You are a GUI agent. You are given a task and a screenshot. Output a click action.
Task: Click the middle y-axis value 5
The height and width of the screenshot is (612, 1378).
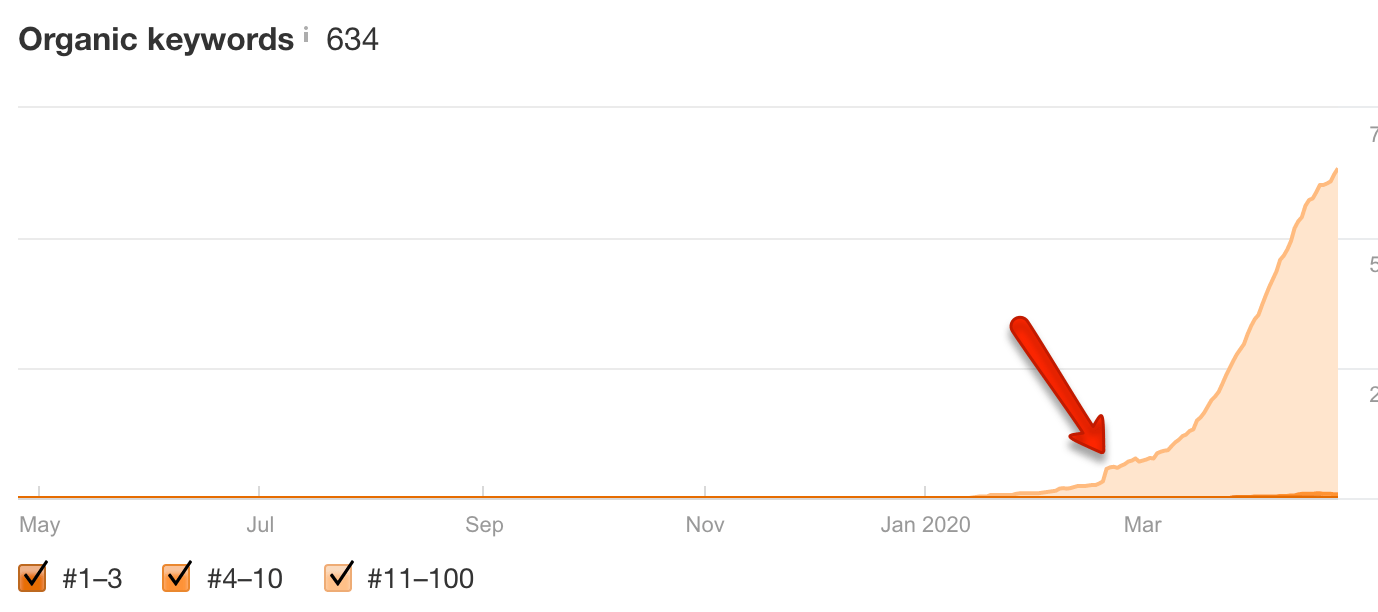(x=1373, y=265)
